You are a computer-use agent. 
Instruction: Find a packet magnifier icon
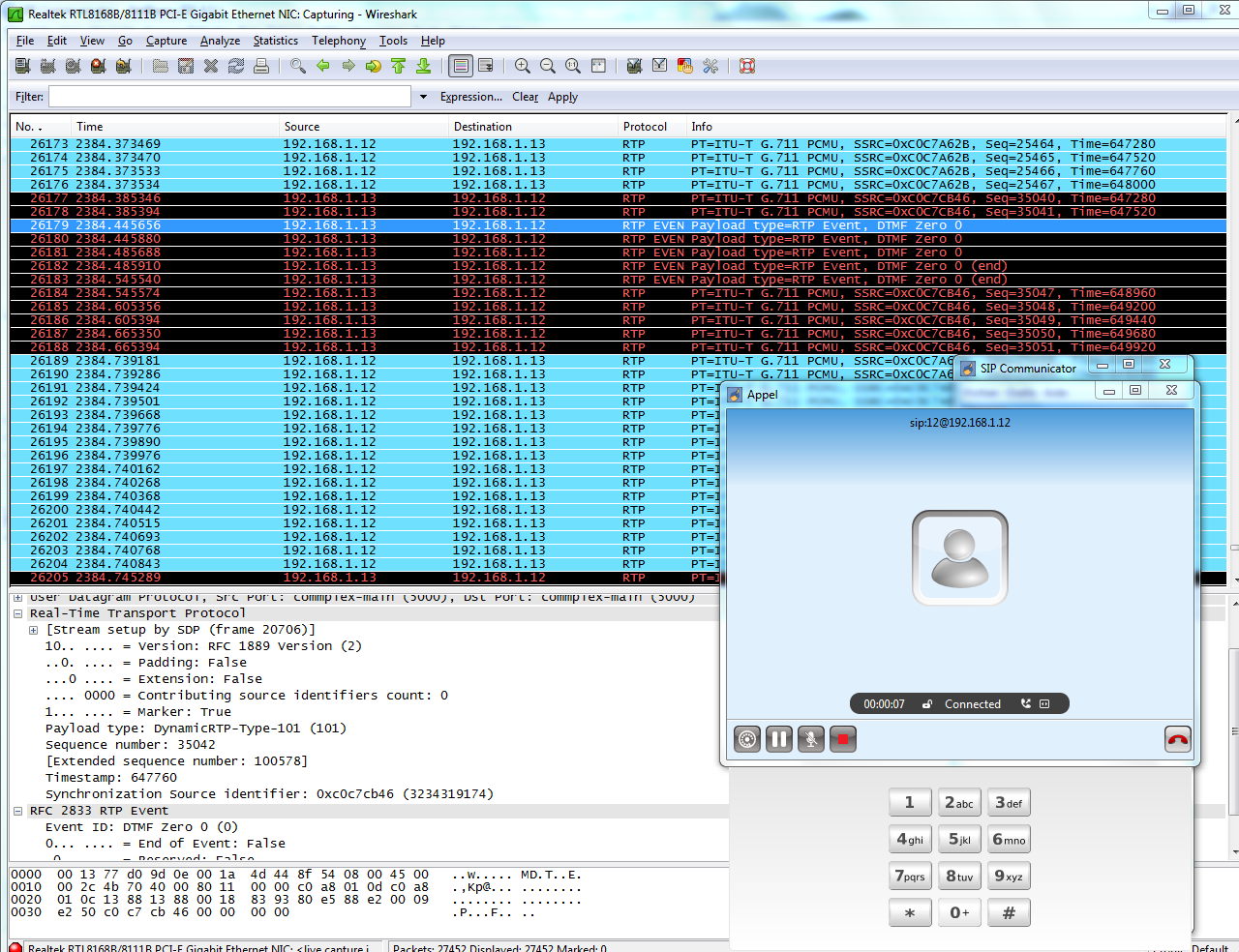click(x=298, y=66)
